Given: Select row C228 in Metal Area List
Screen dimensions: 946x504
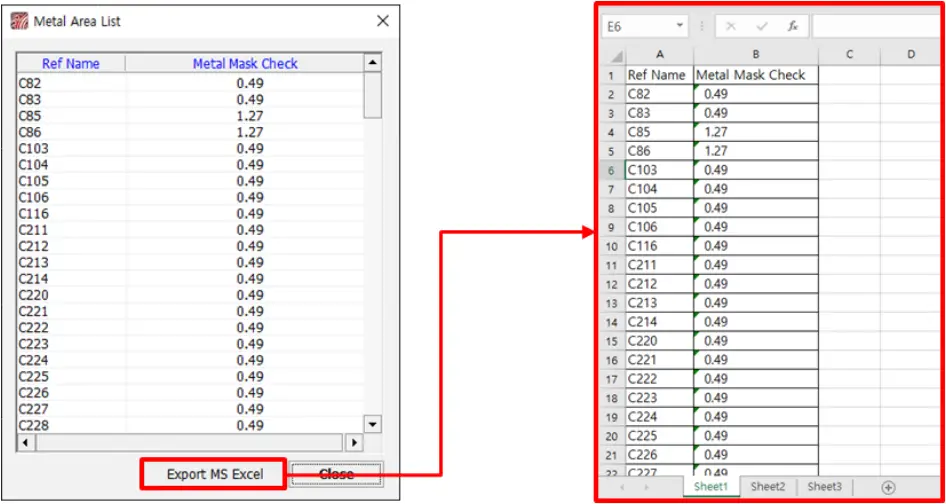Looking at the screenshot, I should 190,426.
